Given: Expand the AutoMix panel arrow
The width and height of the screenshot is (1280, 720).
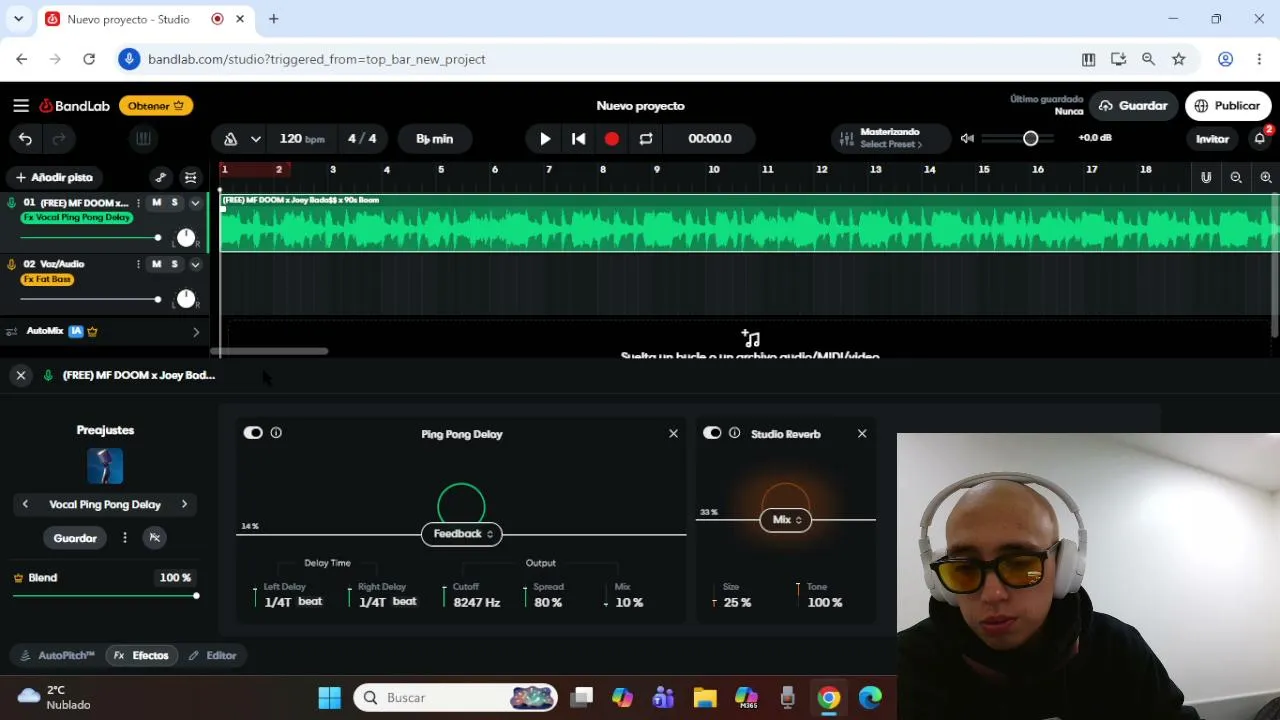Looking at the screenshot, I should tap(195, 331).
